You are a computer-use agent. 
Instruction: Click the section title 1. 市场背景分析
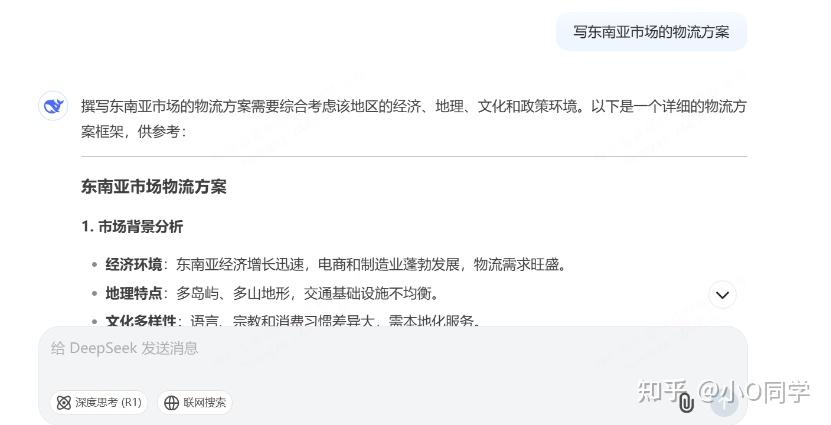(x=132, y=227)
